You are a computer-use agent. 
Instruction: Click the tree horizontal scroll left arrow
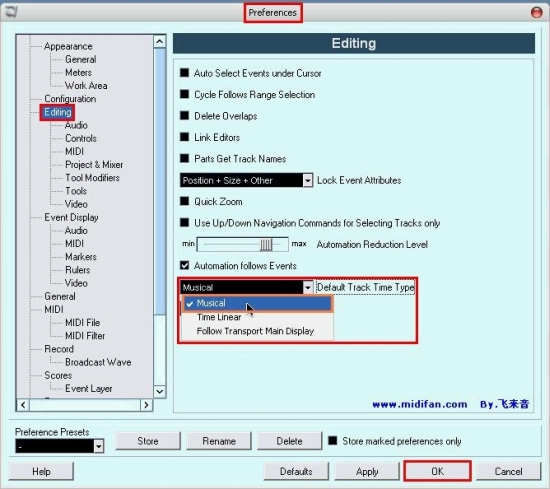pyautogui.click(x=23, y=405)
